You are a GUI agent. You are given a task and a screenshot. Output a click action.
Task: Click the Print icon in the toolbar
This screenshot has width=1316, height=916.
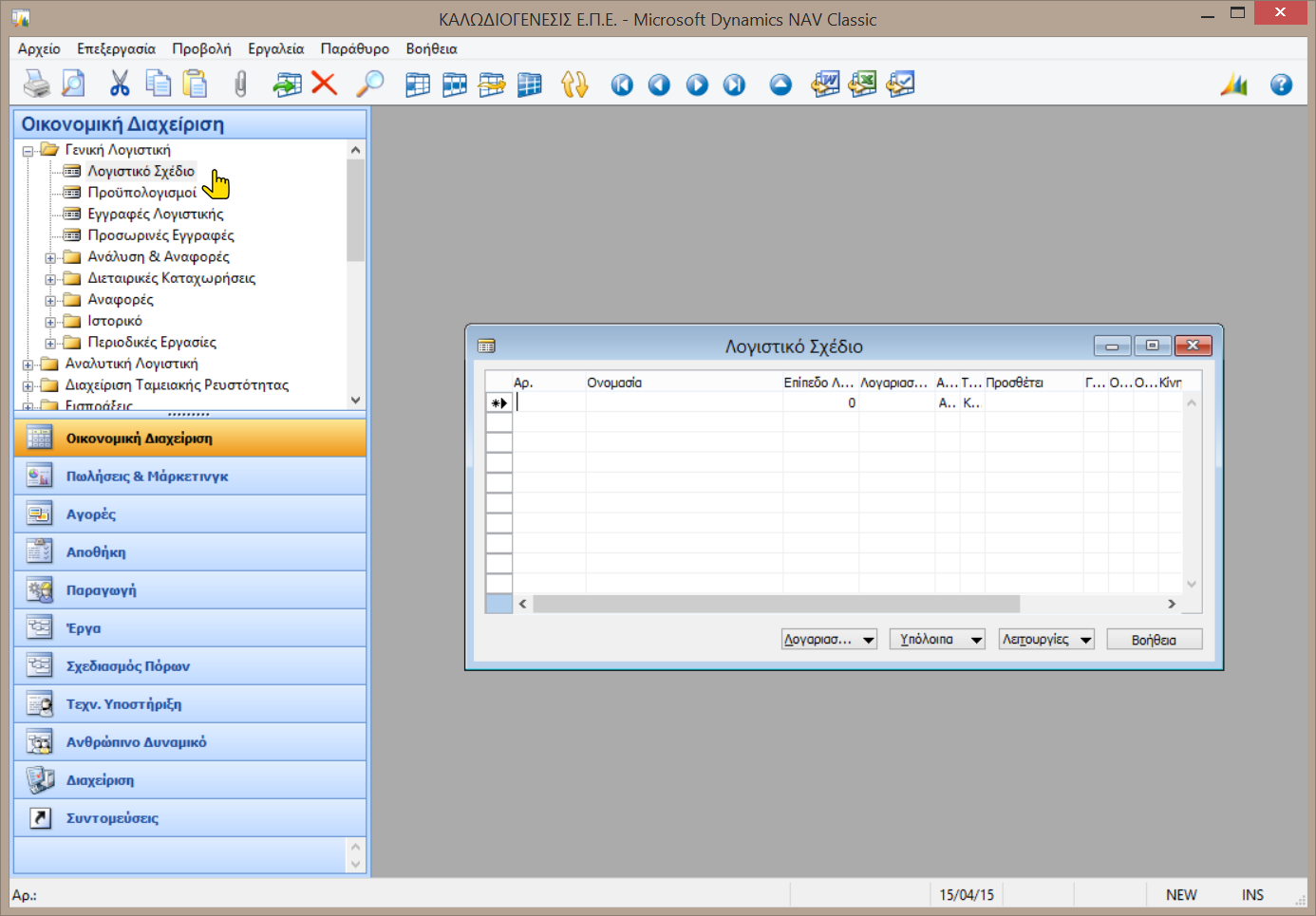pos(36,84)
